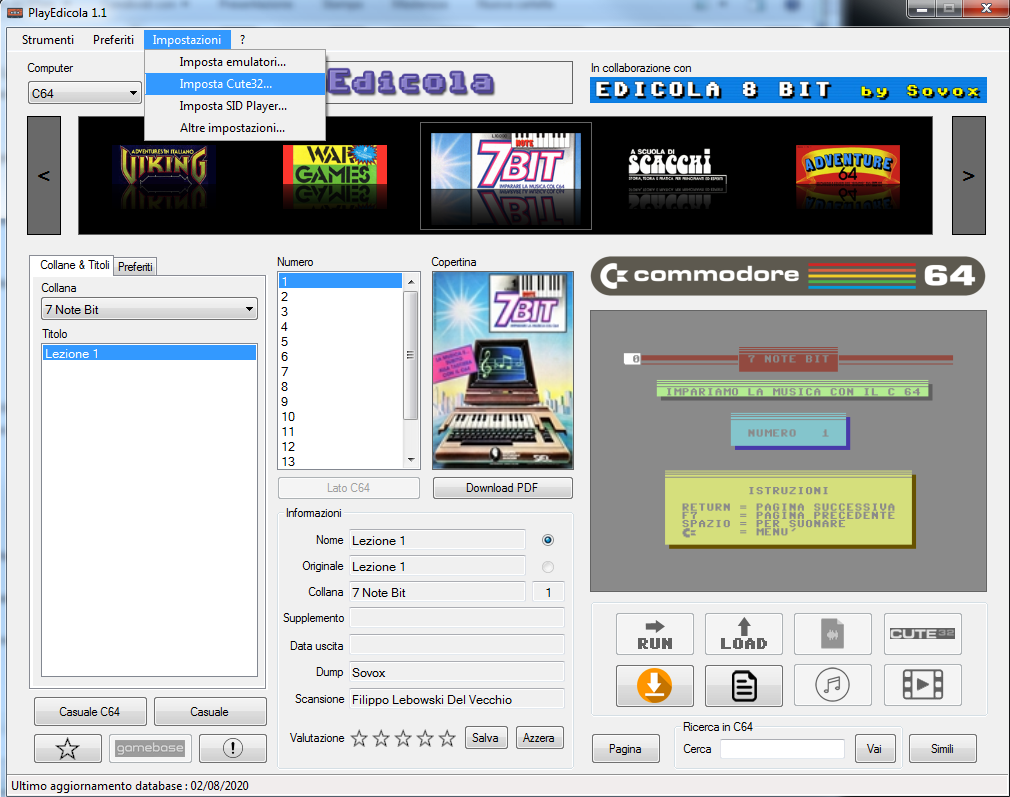
Task: Set fourth rating star
Action: coord(424,738)
